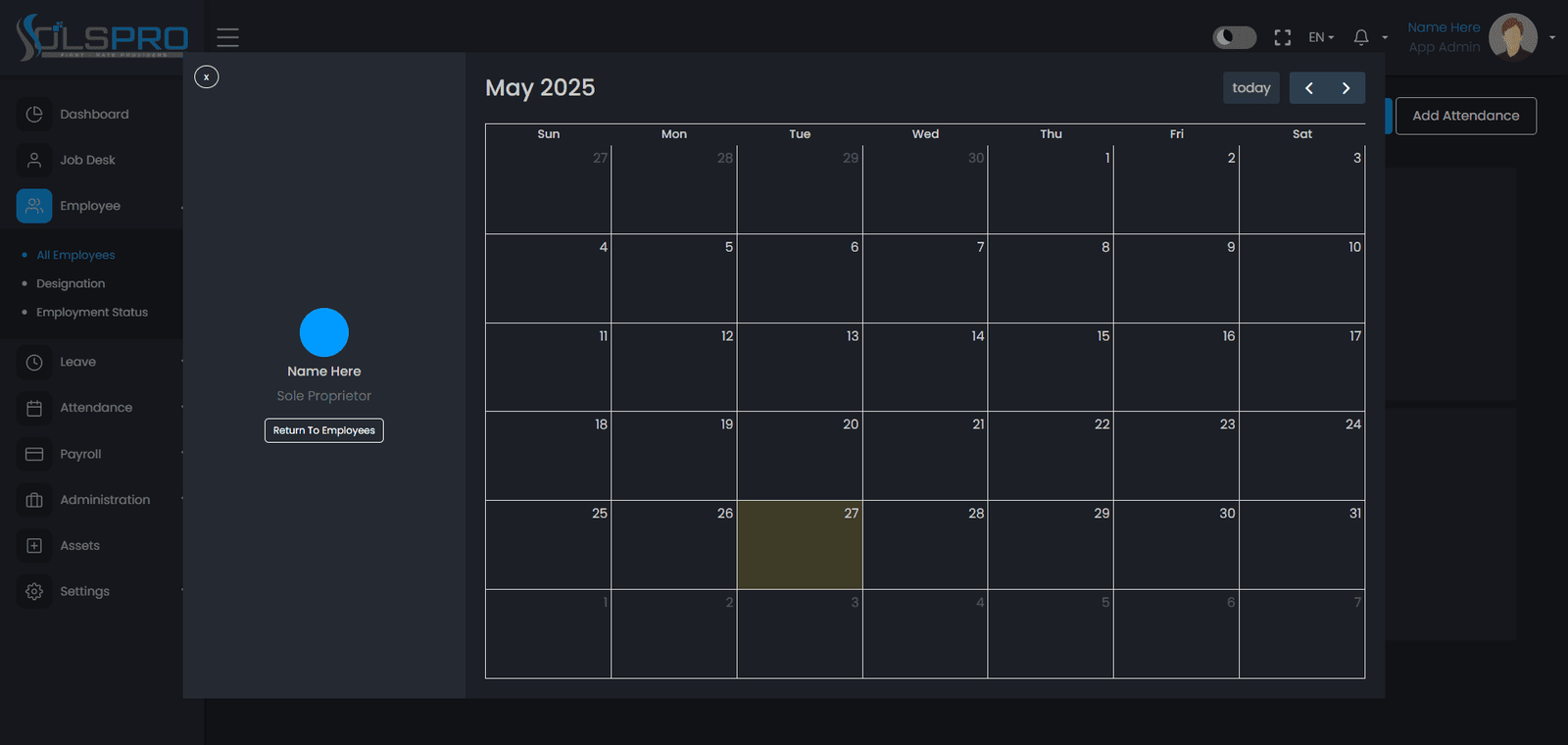Go to next month in calendar
1568x745 pixels.
(x=1347, y=88)
